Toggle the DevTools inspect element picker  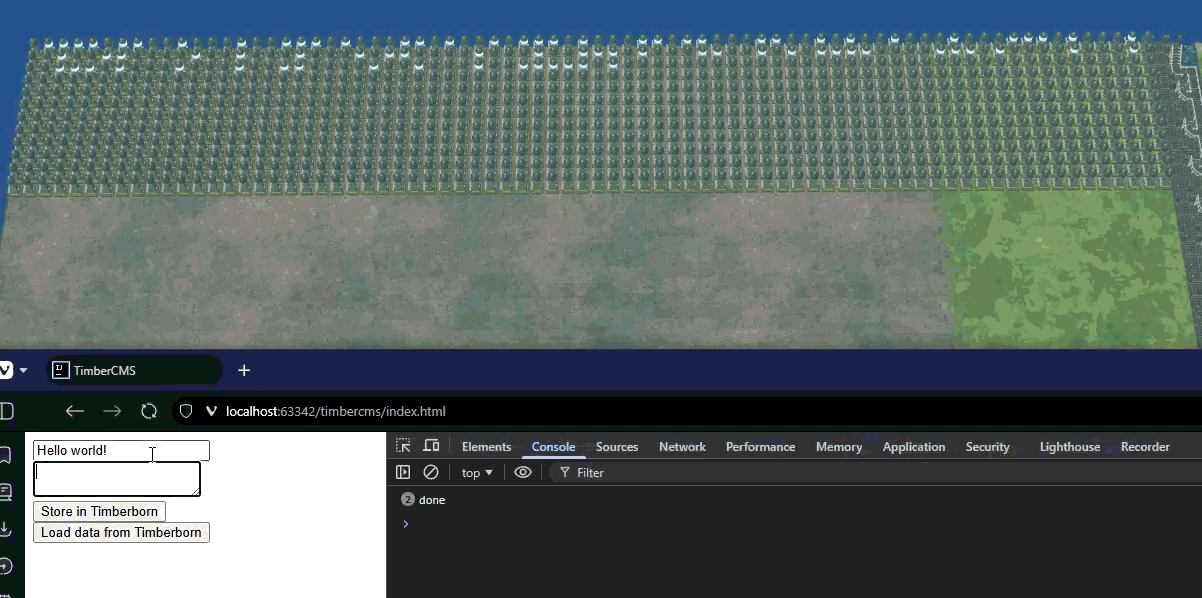click(403, 446)
